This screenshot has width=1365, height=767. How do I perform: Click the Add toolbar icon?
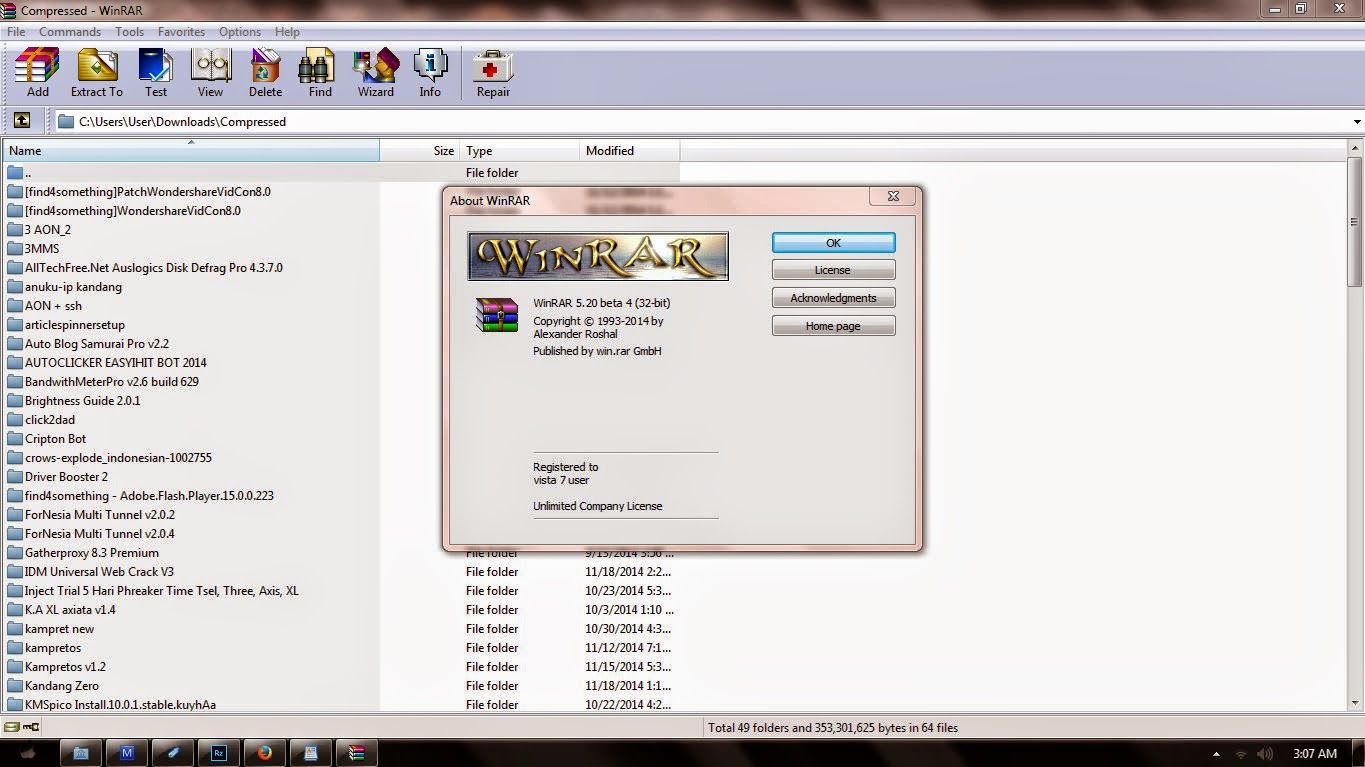pos(37,73)
